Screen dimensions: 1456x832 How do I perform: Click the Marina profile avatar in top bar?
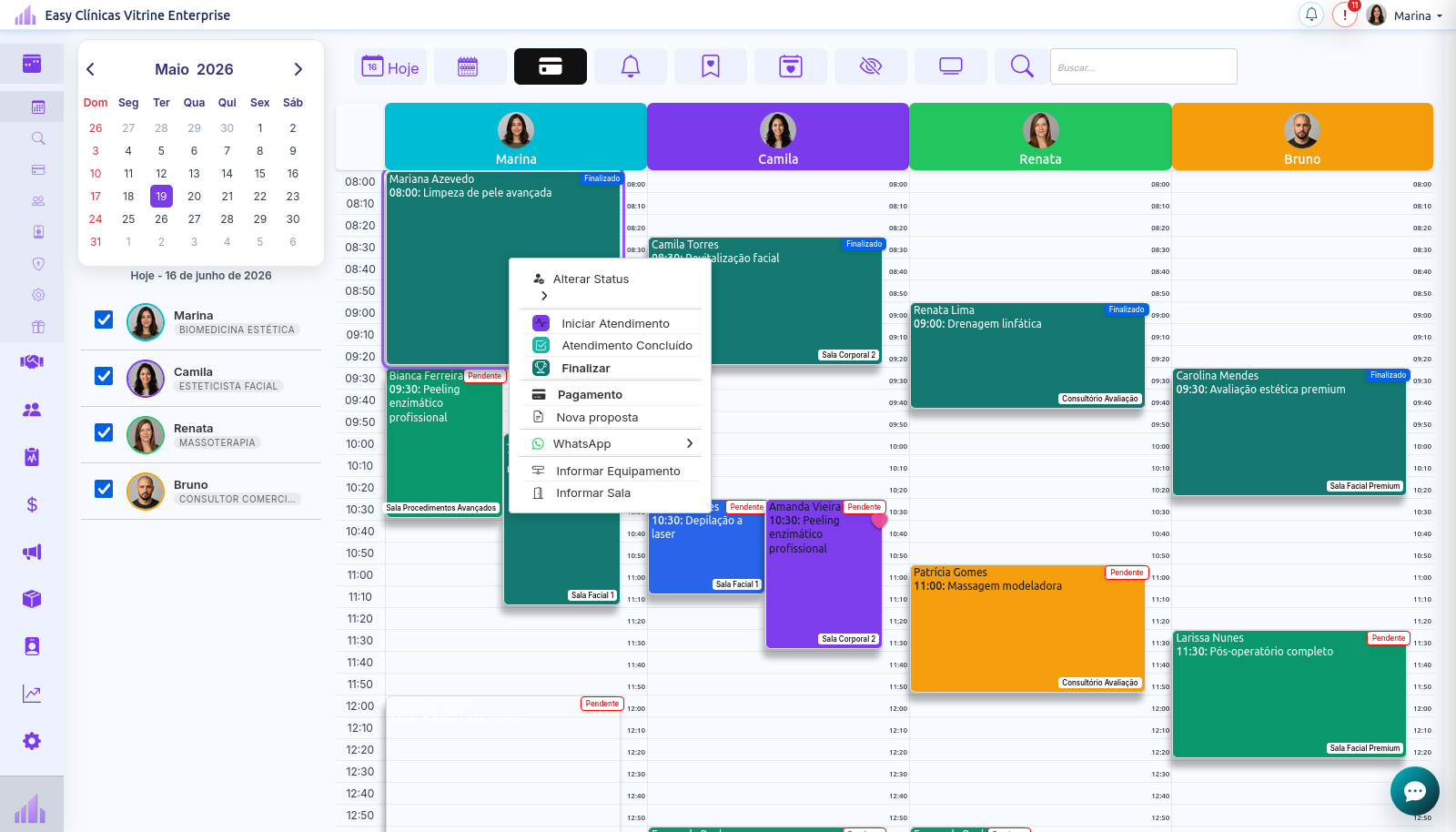[1377, 15]
